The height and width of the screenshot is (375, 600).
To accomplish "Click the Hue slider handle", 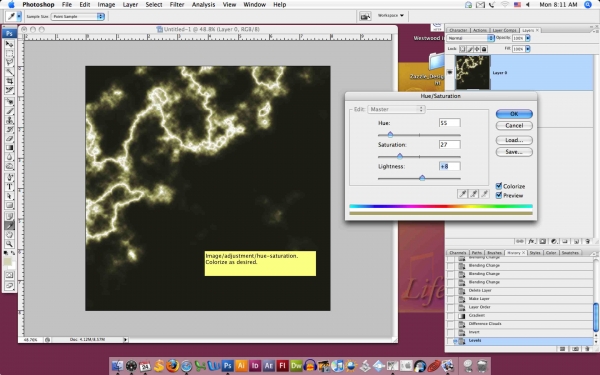I will 390,135.
